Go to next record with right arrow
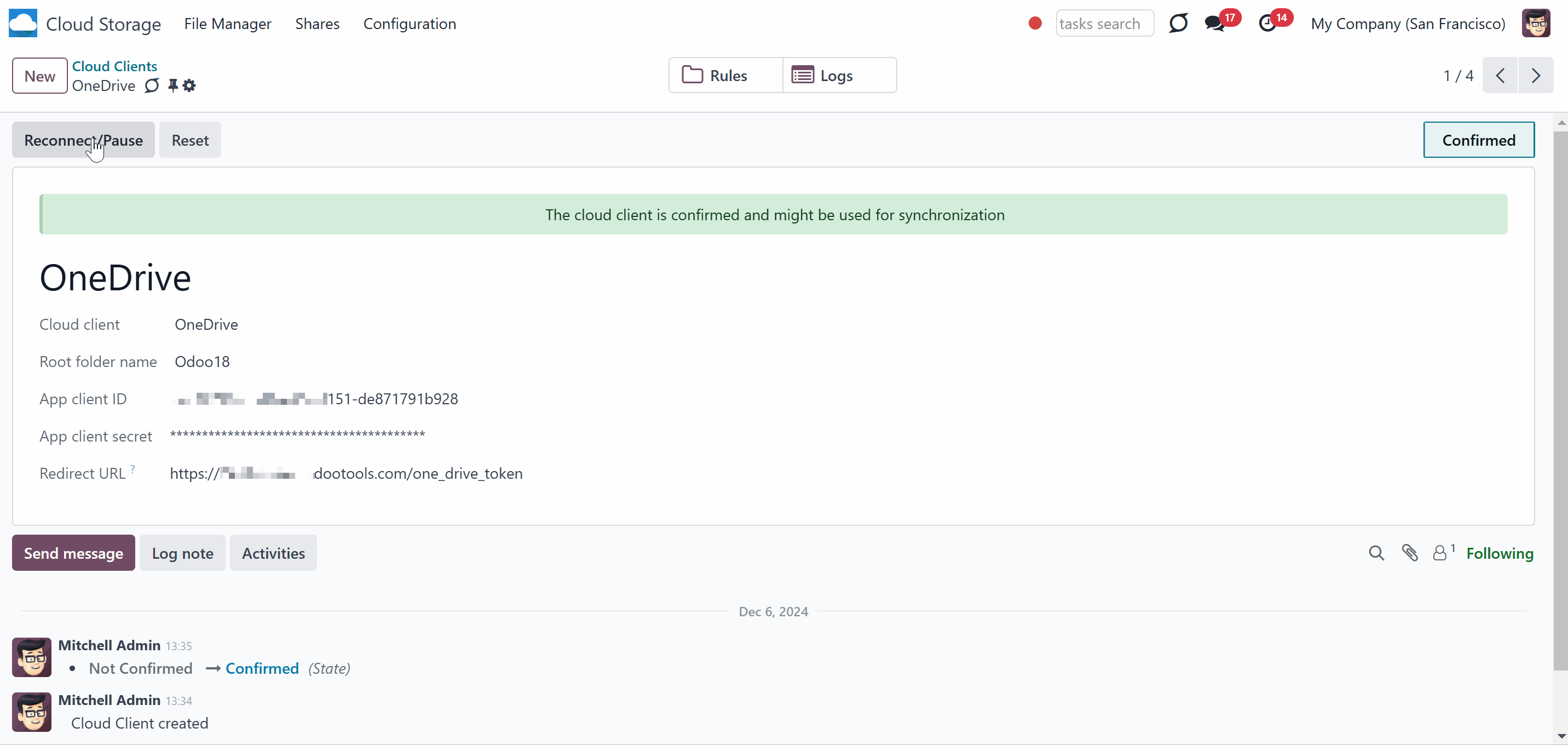Screen dimensions: 1568x745 pyautogui.click(x=1536, y=76)
